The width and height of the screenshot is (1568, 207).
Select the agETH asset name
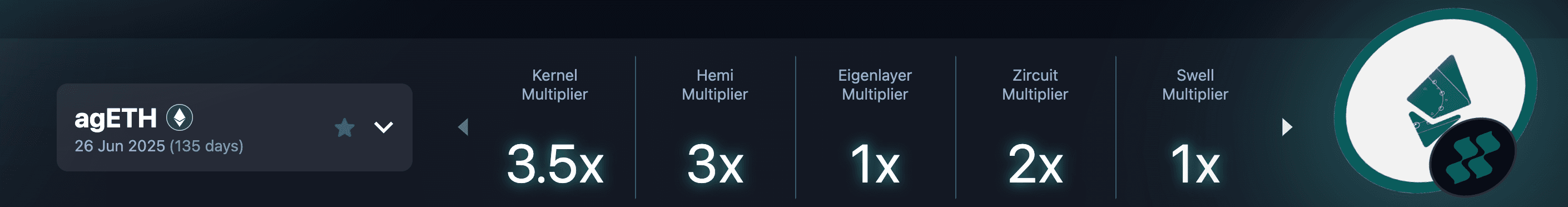[116, 118]
